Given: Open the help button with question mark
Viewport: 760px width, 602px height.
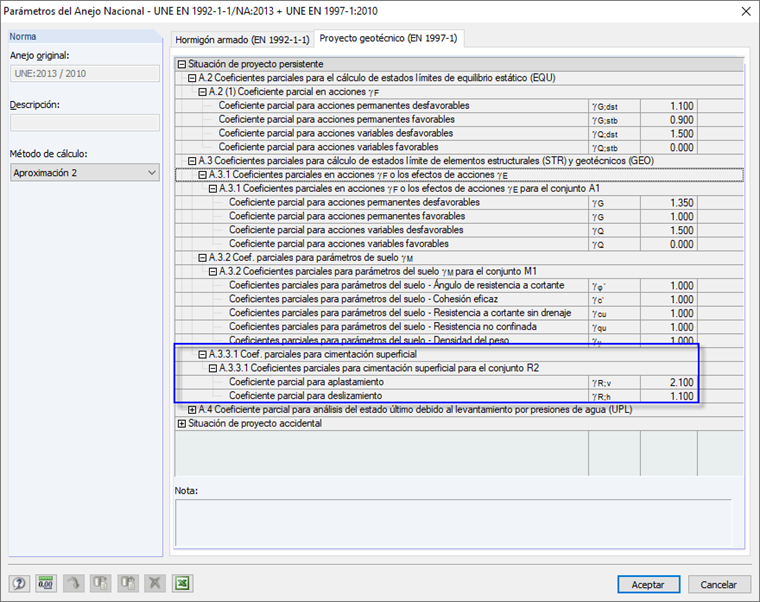Looking at the screenshot, I should pyautogui.click(x=19, y=583).
